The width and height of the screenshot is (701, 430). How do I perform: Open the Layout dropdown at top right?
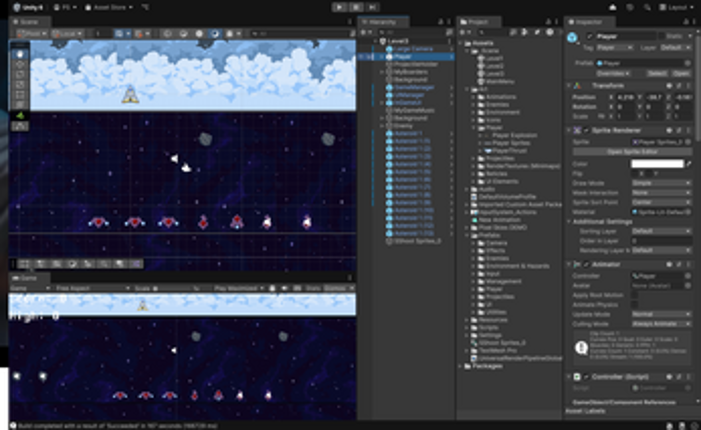676,7
